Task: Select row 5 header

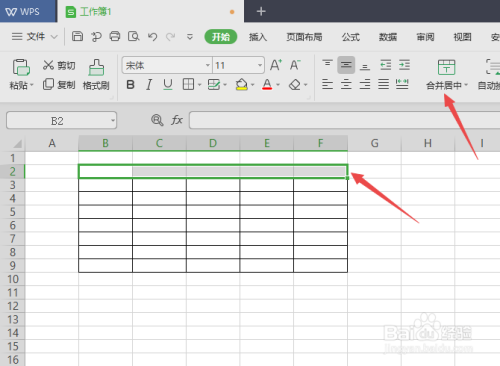Action: [13, 212]
